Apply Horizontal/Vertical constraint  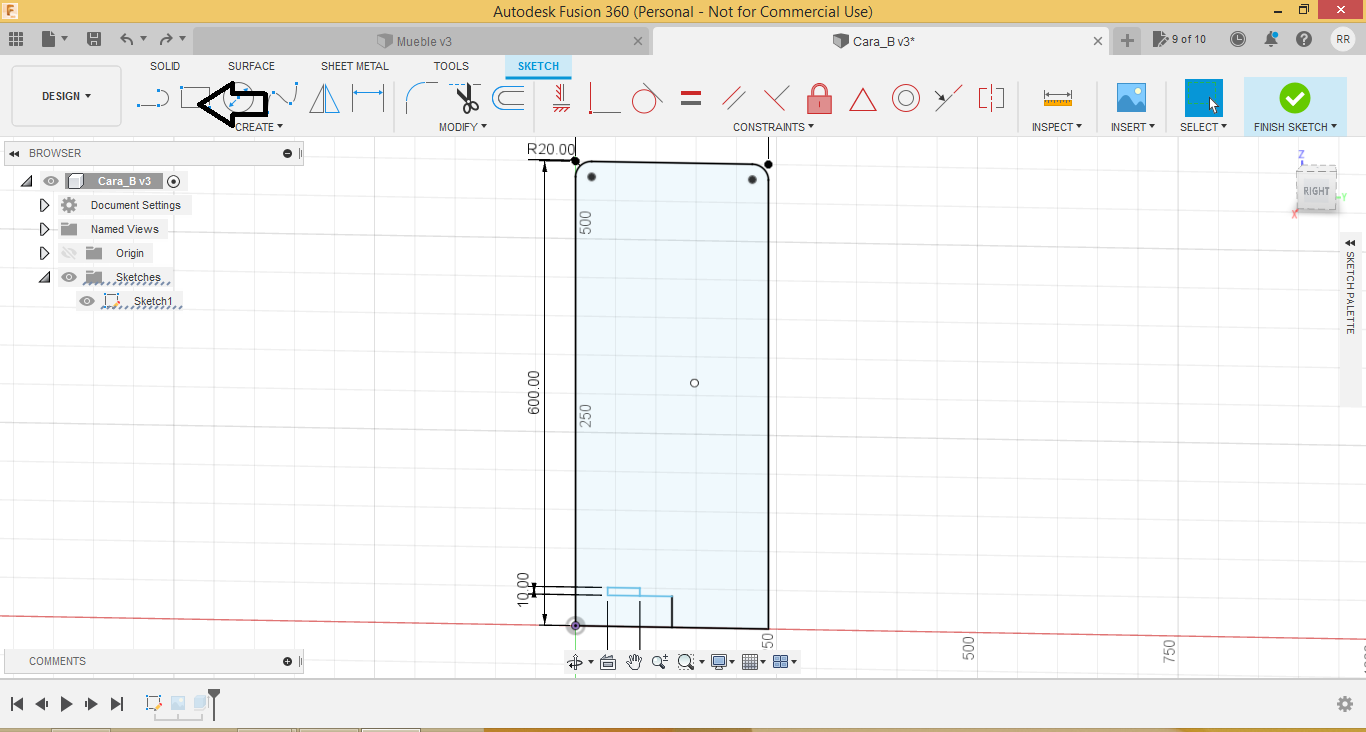click(x=560, y=98)
